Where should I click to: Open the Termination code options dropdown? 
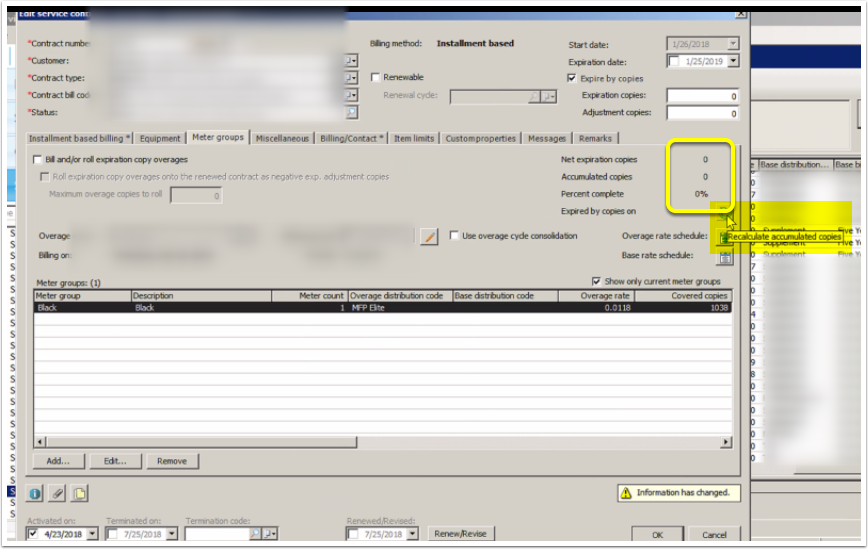pos(270,534)
